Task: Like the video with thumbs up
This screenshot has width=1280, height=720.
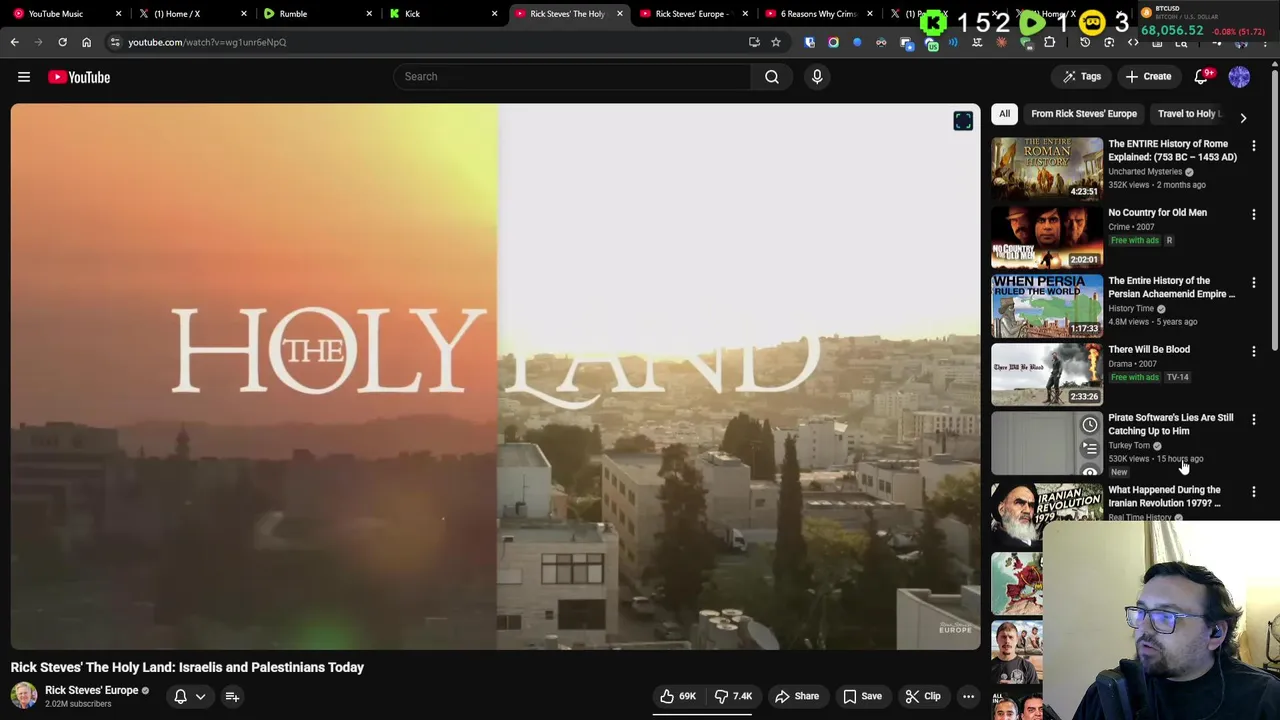Action: pyautogui.click(x=677, y=696)
